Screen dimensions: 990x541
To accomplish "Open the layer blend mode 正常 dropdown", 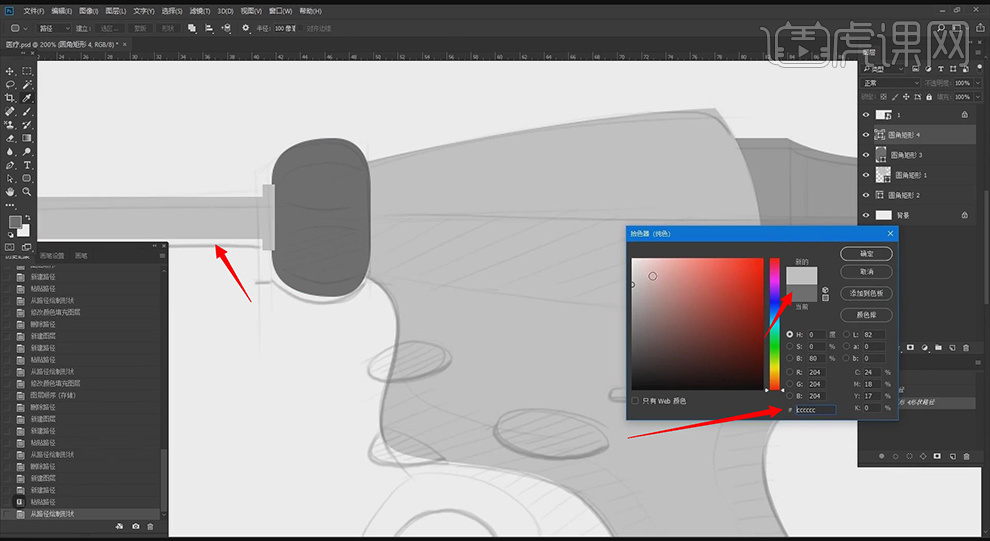I will (892, 83).
